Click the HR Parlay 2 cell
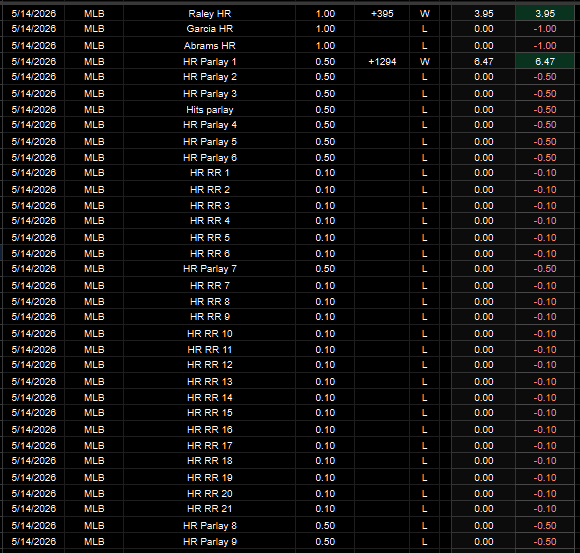 pyautogui.click(x=209, y=77)
